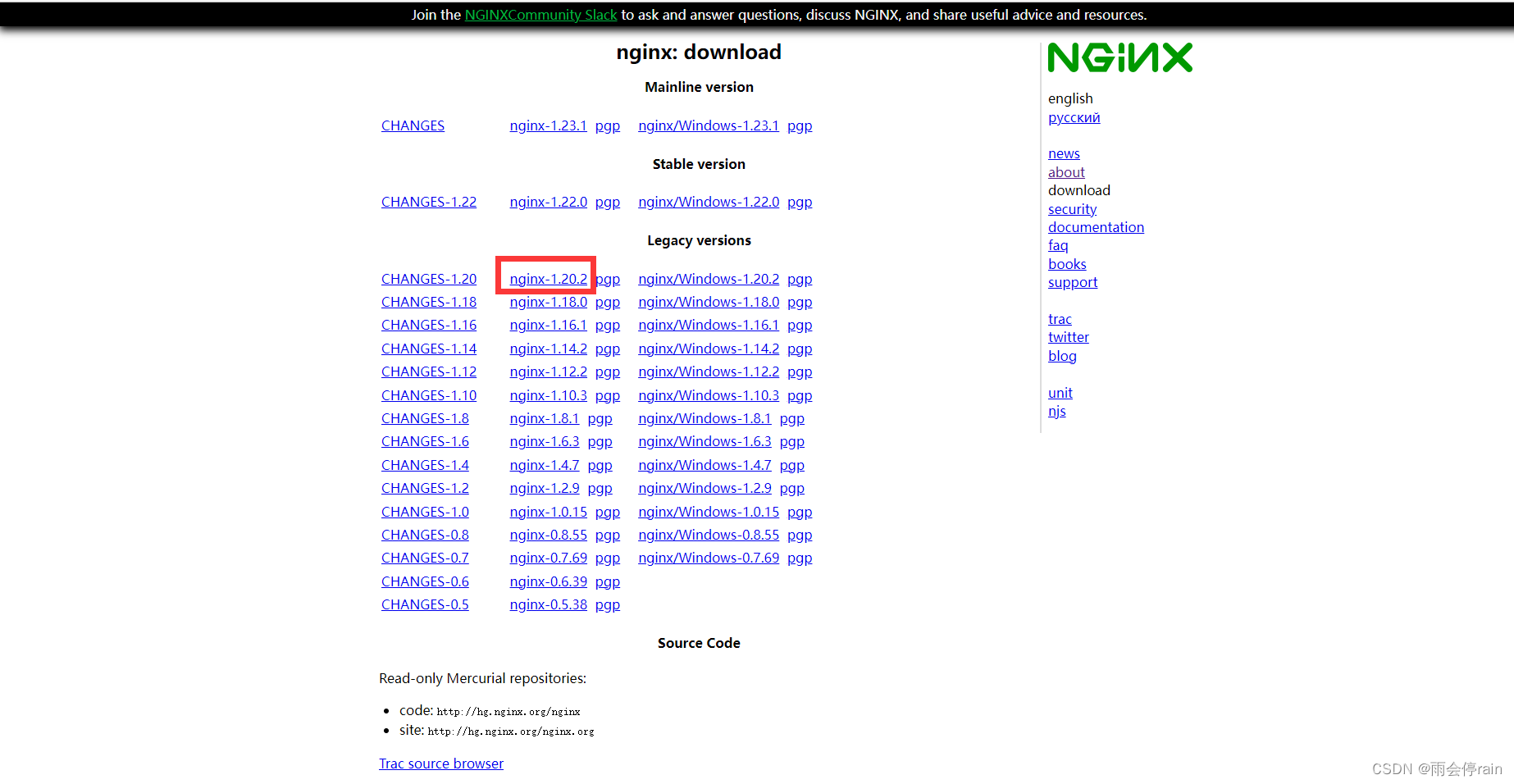Download nginx/Windows-1.10.3
Image resolution: width=1514 pixels, height=784 pixels.
pos(709,395)
